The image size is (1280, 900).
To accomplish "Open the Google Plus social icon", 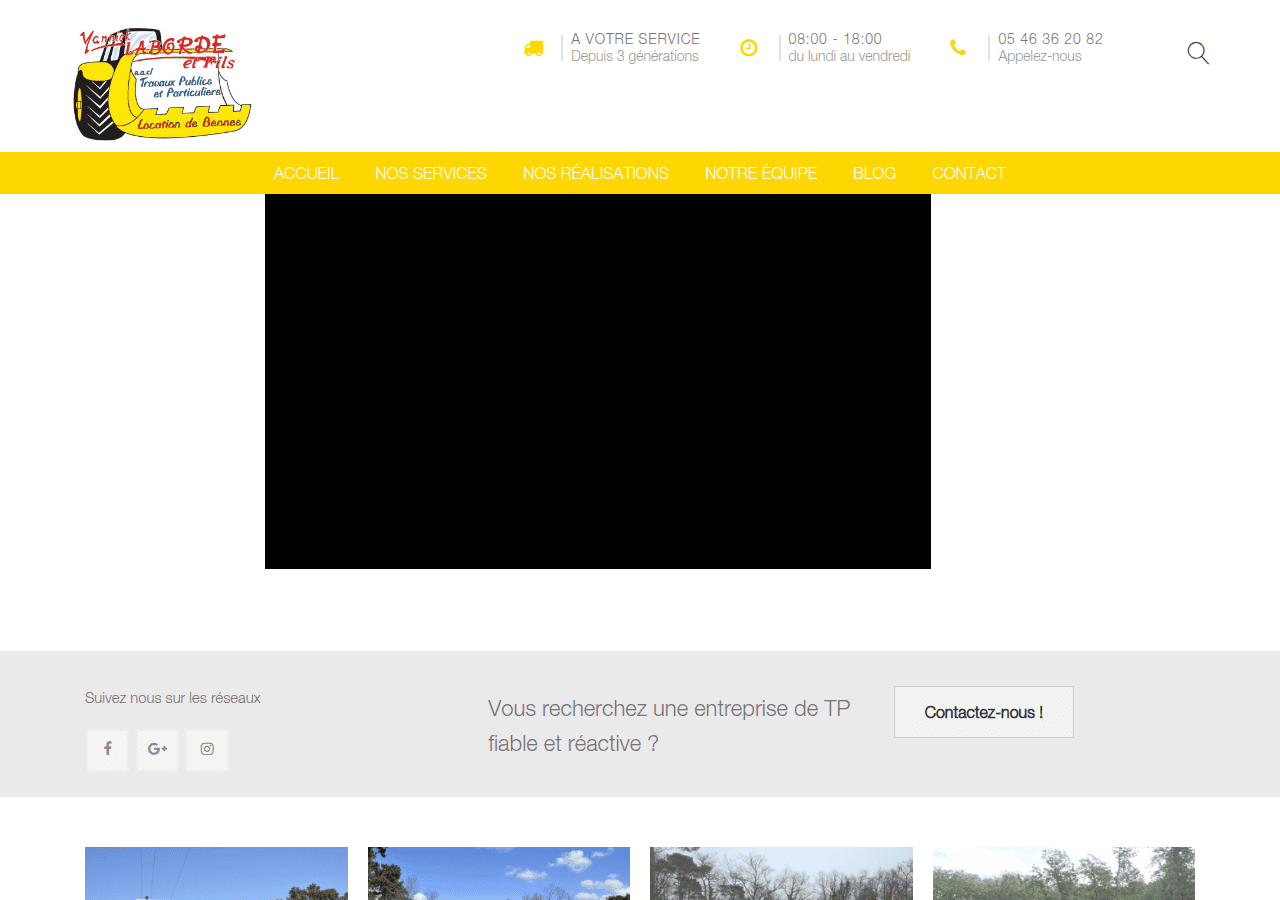I will [157, 750].
